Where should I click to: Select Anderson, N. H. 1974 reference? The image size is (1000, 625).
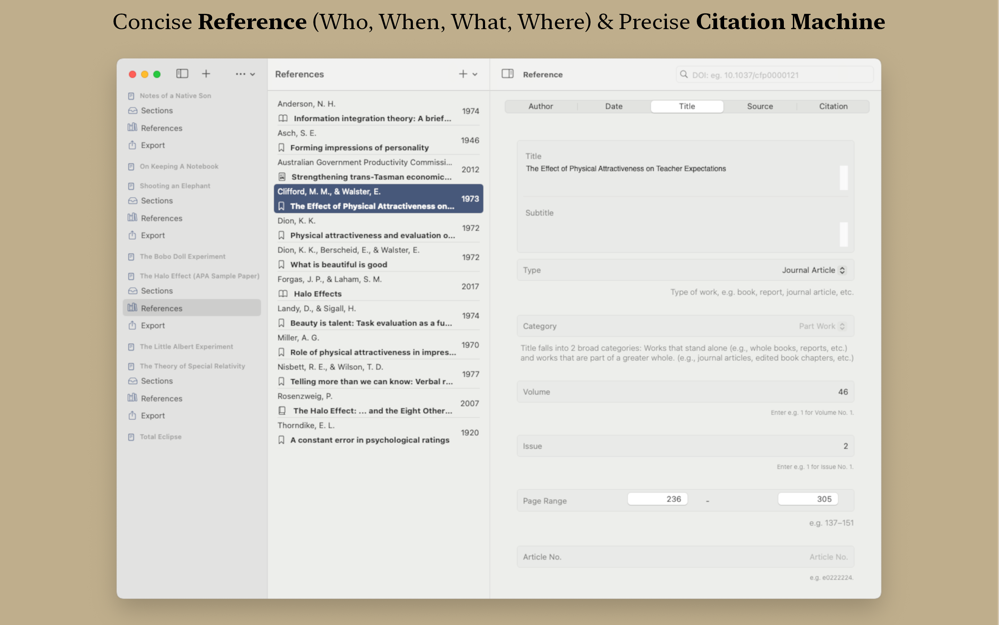coord(378,111)
